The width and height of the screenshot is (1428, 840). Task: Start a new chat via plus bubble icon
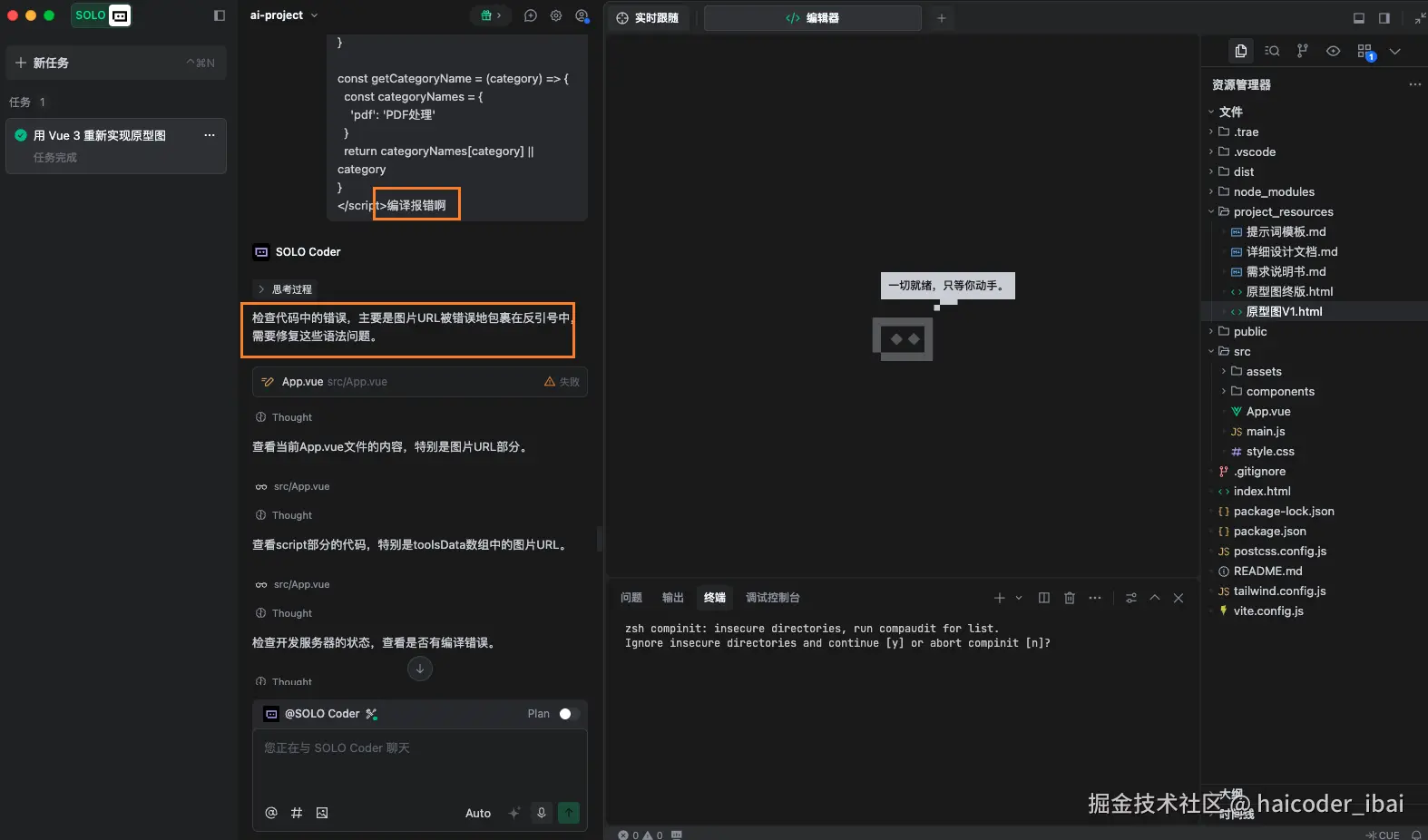[x=531, y=15]
